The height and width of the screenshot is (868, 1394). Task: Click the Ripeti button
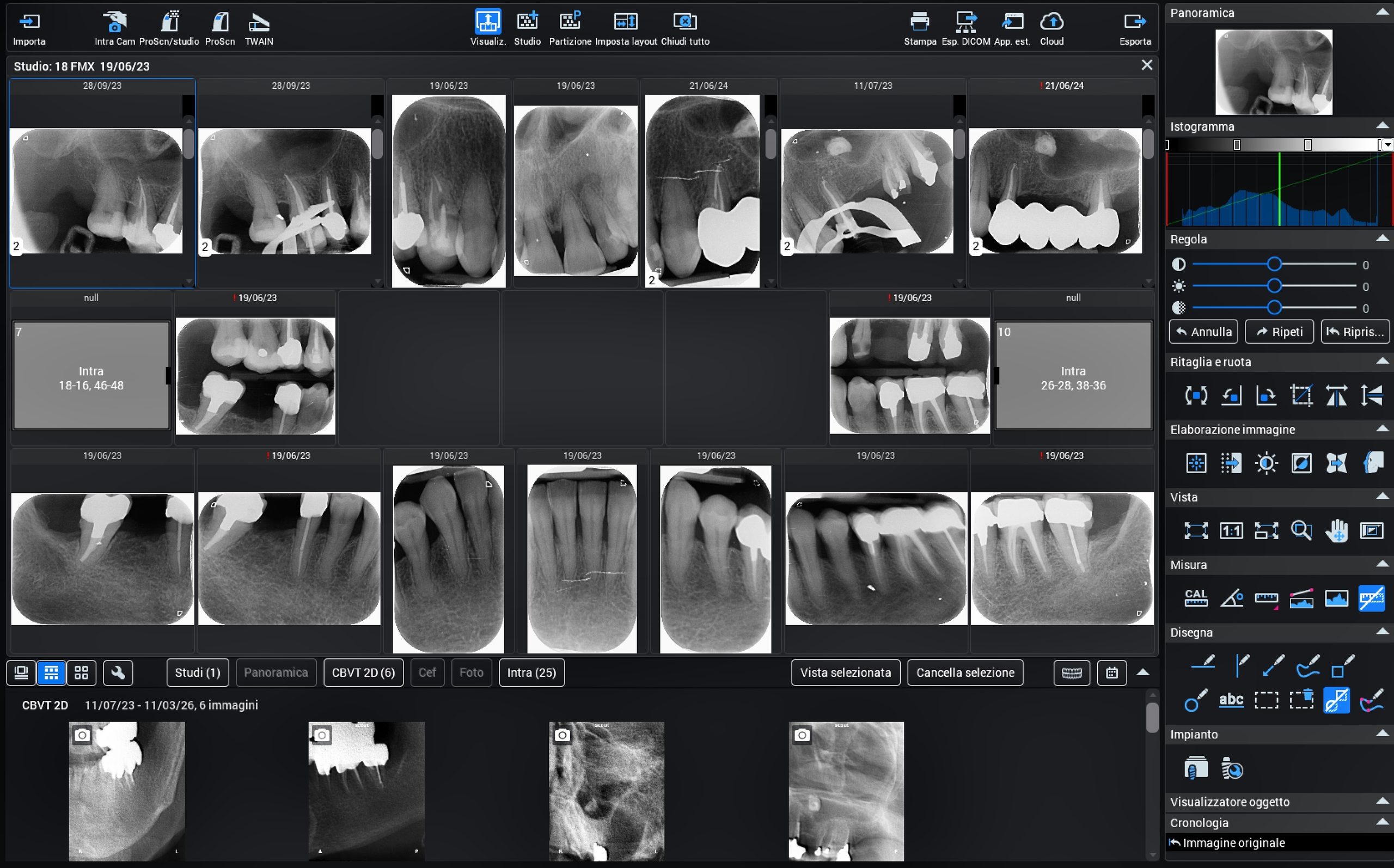[1279, 332]
